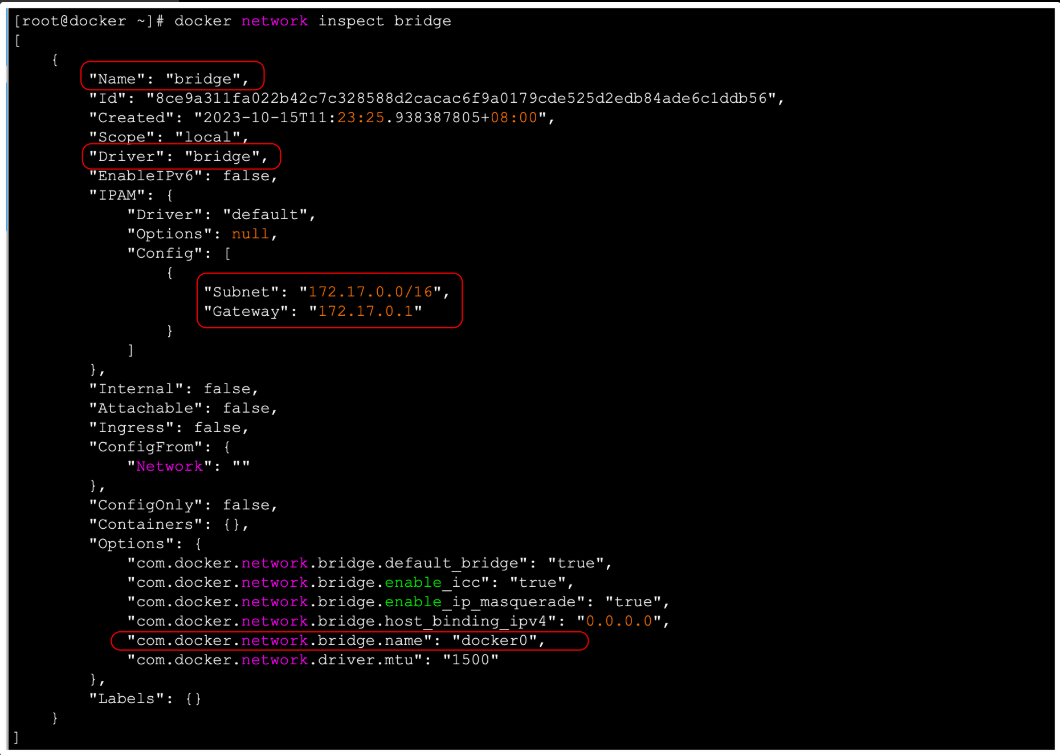The height and width of the screenshot is (755, 1060).
Task: Click the orange null Options value
Action: 250,234
